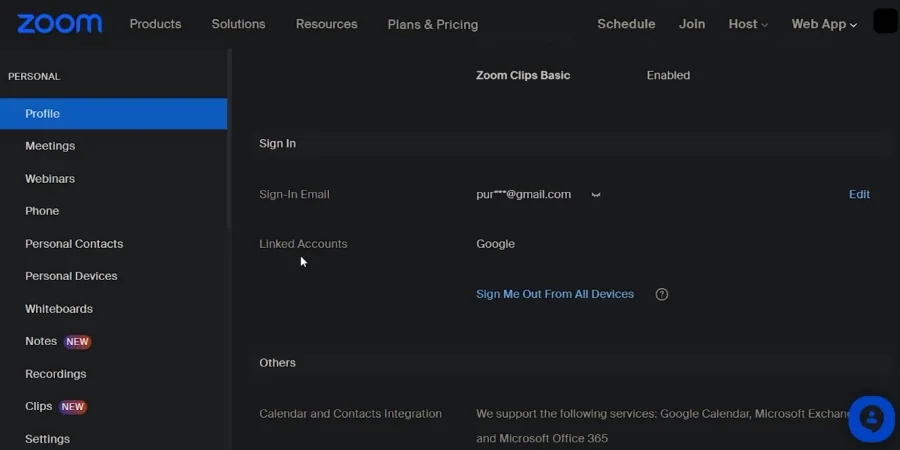Image resolution: width=900 pixels, height=450 pixels.
Task: Open the Solutions menu
Action: click(238, 24)
